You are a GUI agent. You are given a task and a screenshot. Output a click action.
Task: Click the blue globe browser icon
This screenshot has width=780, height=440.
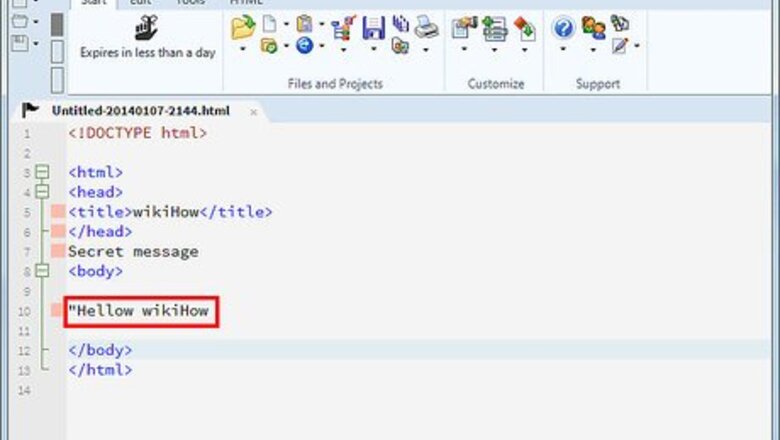tap(304, 45)
